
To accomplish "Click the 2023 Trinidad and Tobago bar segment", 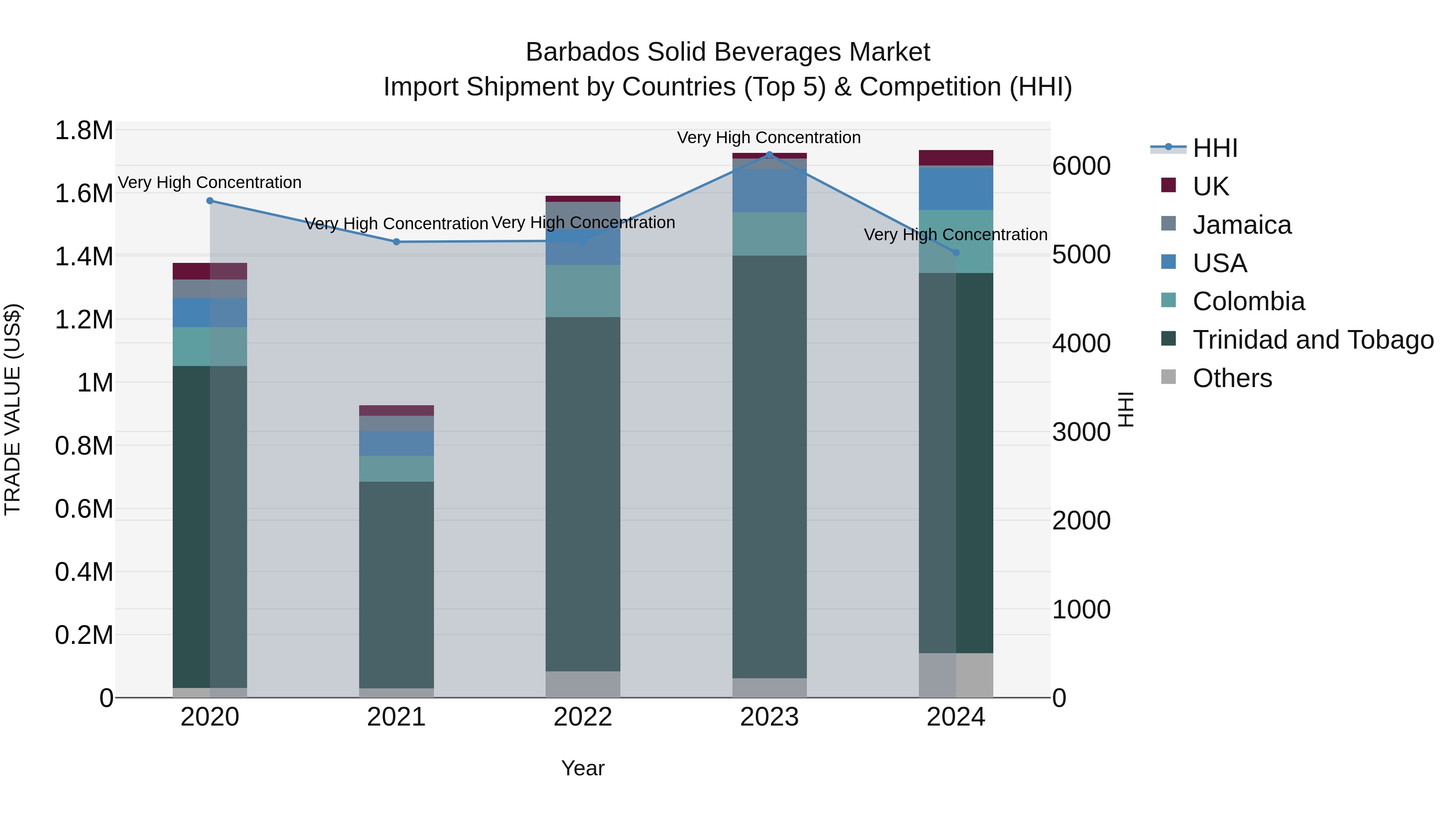I will tap(769, 467).
